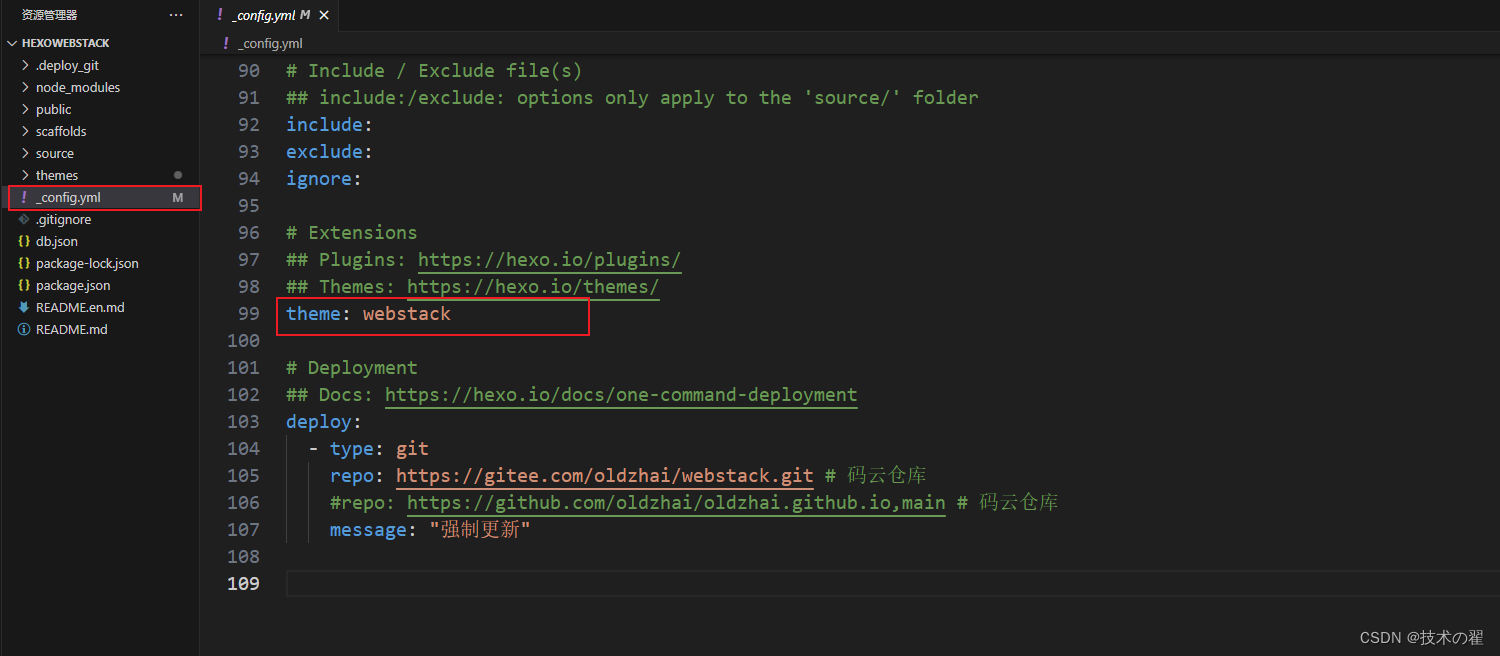Place cursor on empty line 109
1500x656 pixels.
[892, 583]
